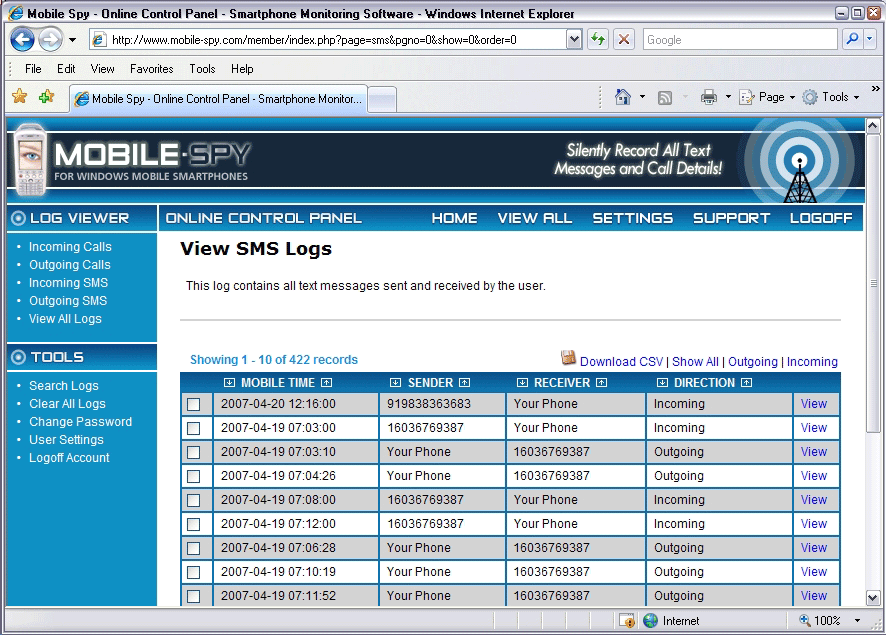This screenshot has width=886, height=635.
Task: Check the box for 2007-04-19 07:04:26 row
Action: [194, 476]
